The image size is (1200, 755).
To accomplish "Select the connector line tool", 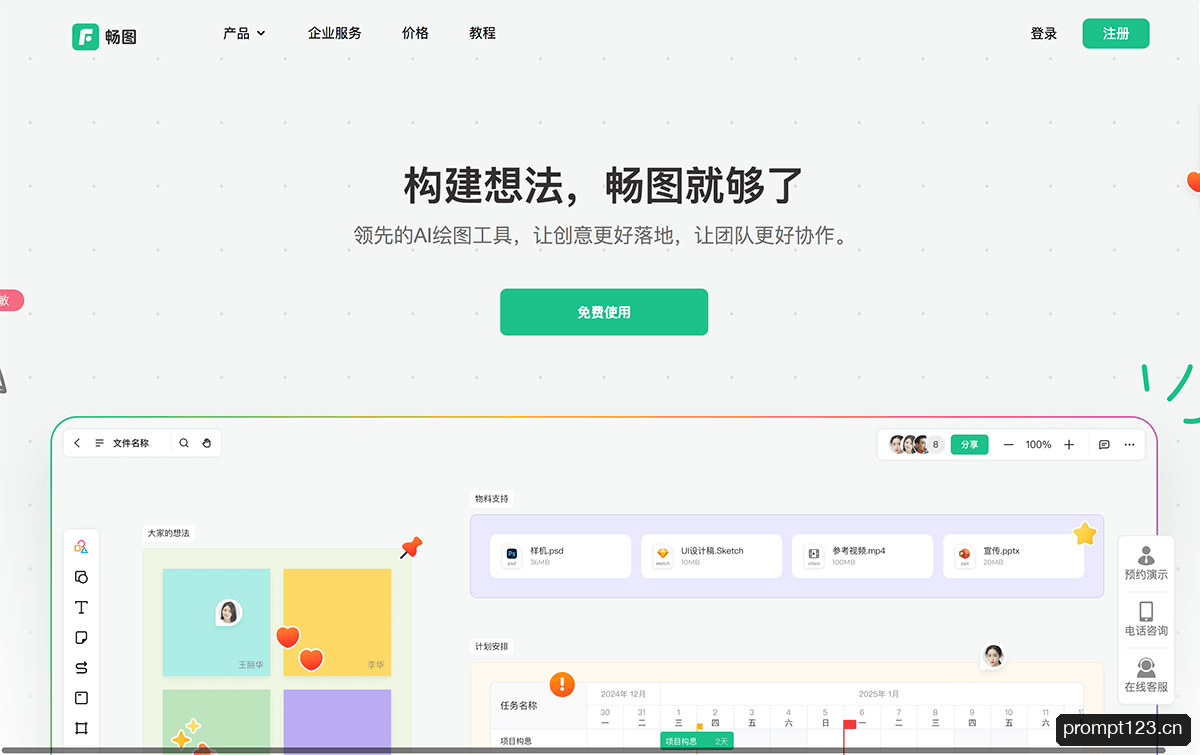I will coord(81,667).
